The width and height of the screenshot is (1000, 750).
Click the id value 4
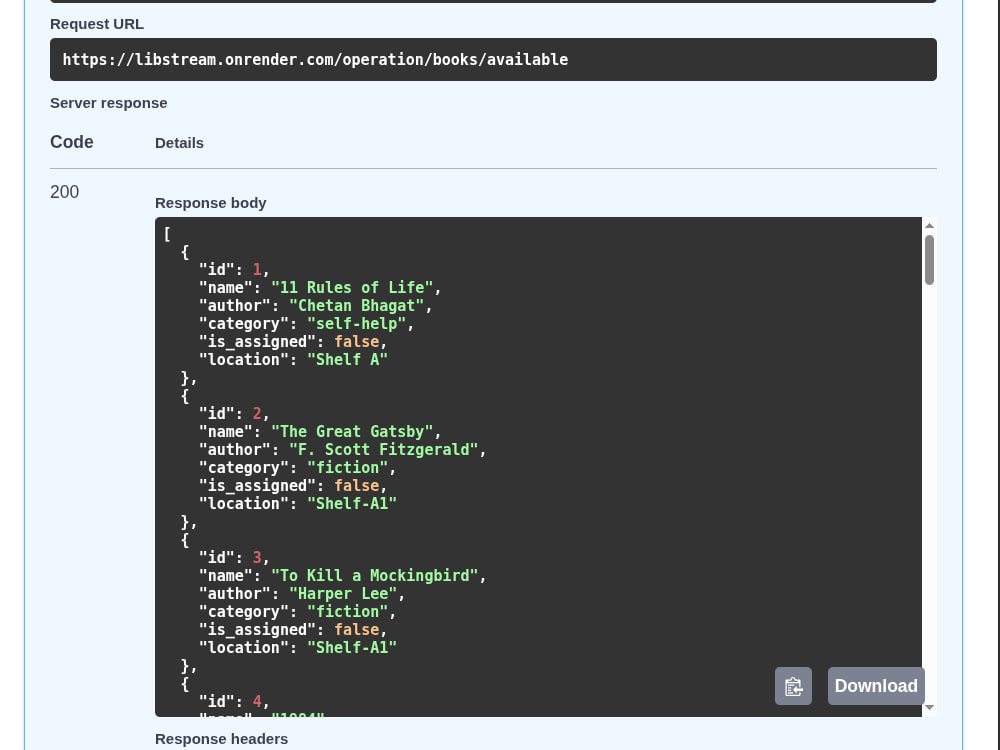257,702
